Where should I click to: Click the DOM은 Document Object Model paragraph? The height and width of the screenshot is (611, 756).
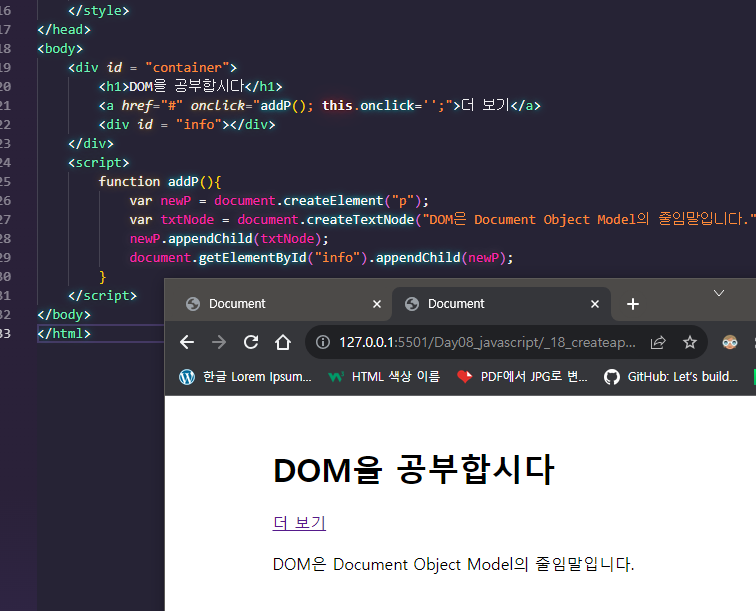pyautogui.click(x=453, y=564)
